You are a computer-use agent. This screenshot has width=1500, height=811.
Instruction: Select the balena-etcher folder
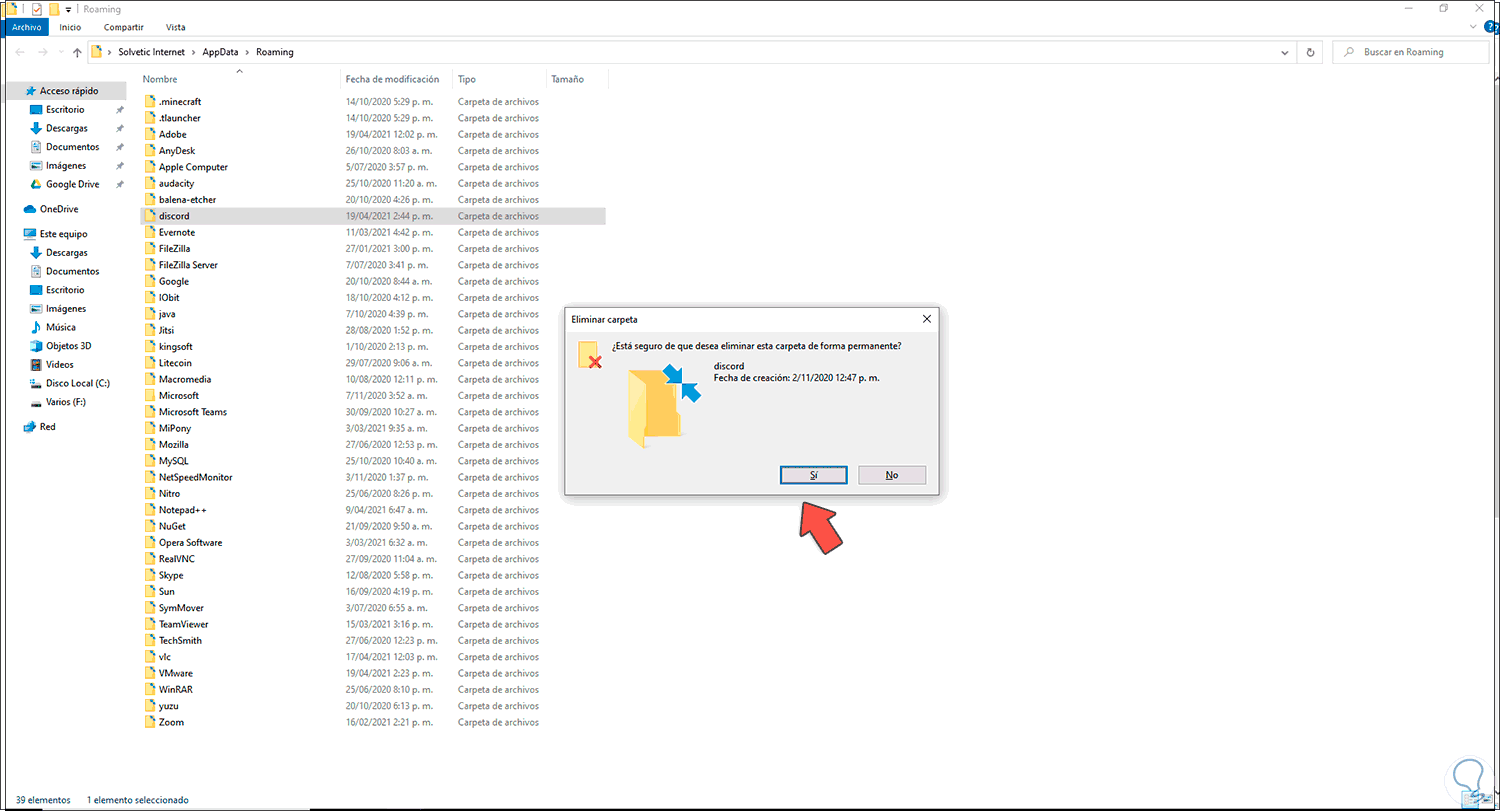point(373,200)
